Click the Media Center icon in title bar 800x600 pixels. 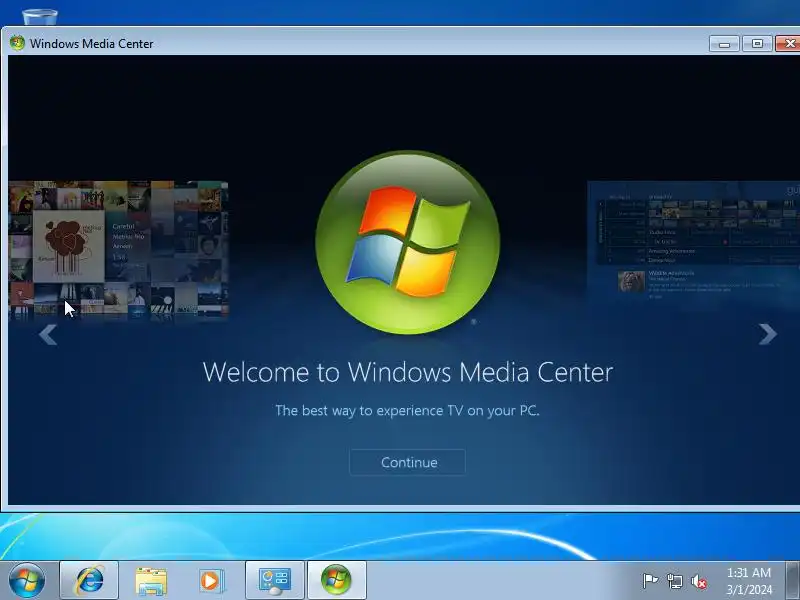coord(17,43)
